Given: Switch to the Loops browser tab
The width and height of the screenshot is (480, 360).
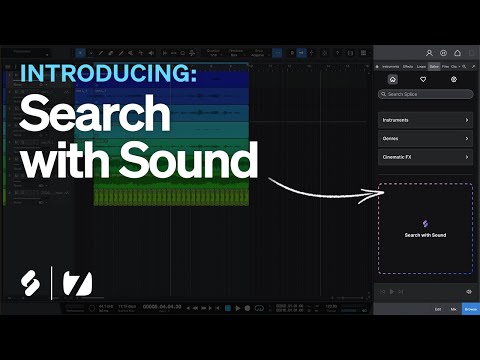Looking at the screenshot, I should [421, 67].
